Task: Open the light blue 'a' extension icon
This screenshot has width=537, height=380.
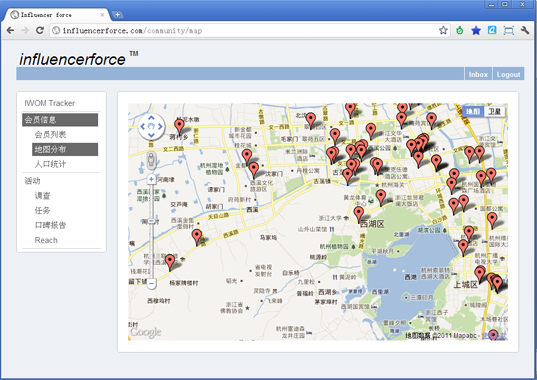Action: pos(492,30)
